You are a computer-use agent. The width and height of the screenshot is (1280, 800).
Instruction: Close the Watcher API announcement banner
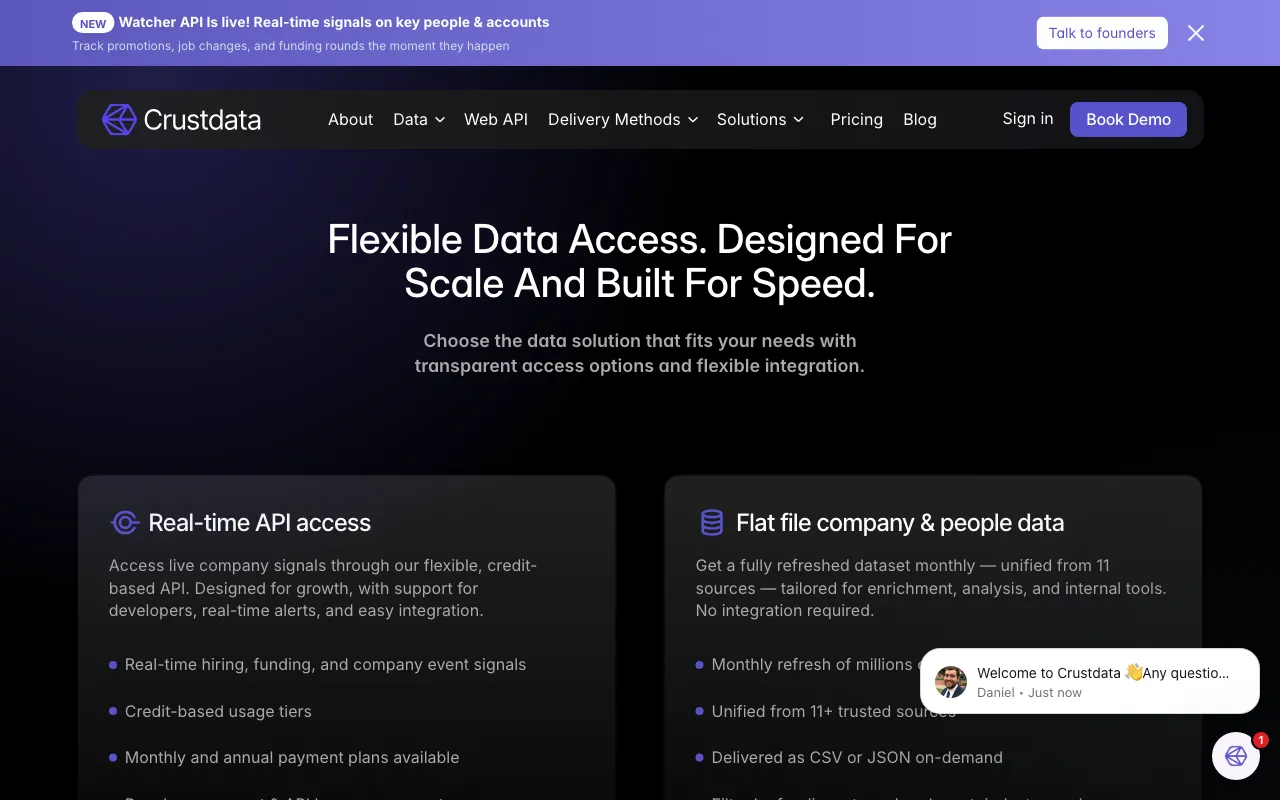click(1196, 33)
